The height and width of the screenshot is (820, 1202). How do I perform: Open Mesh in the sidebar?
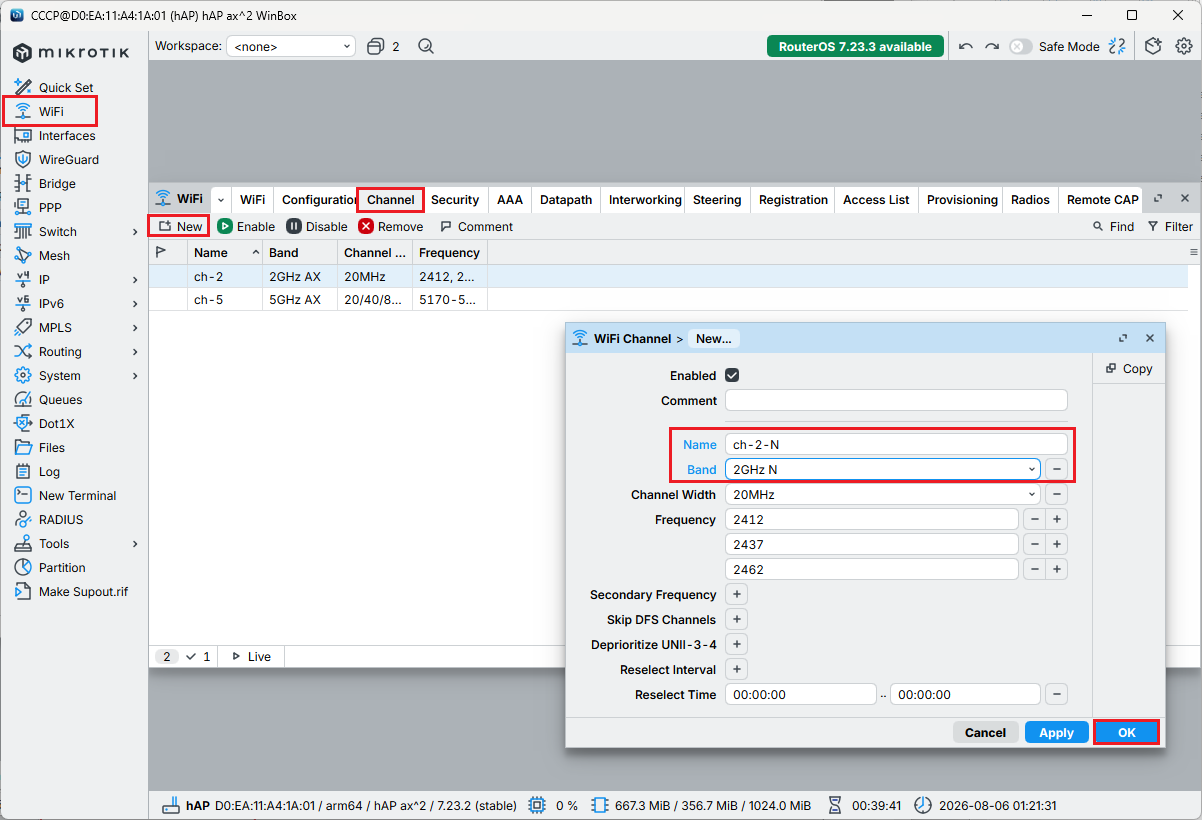(x=43, y=255)
